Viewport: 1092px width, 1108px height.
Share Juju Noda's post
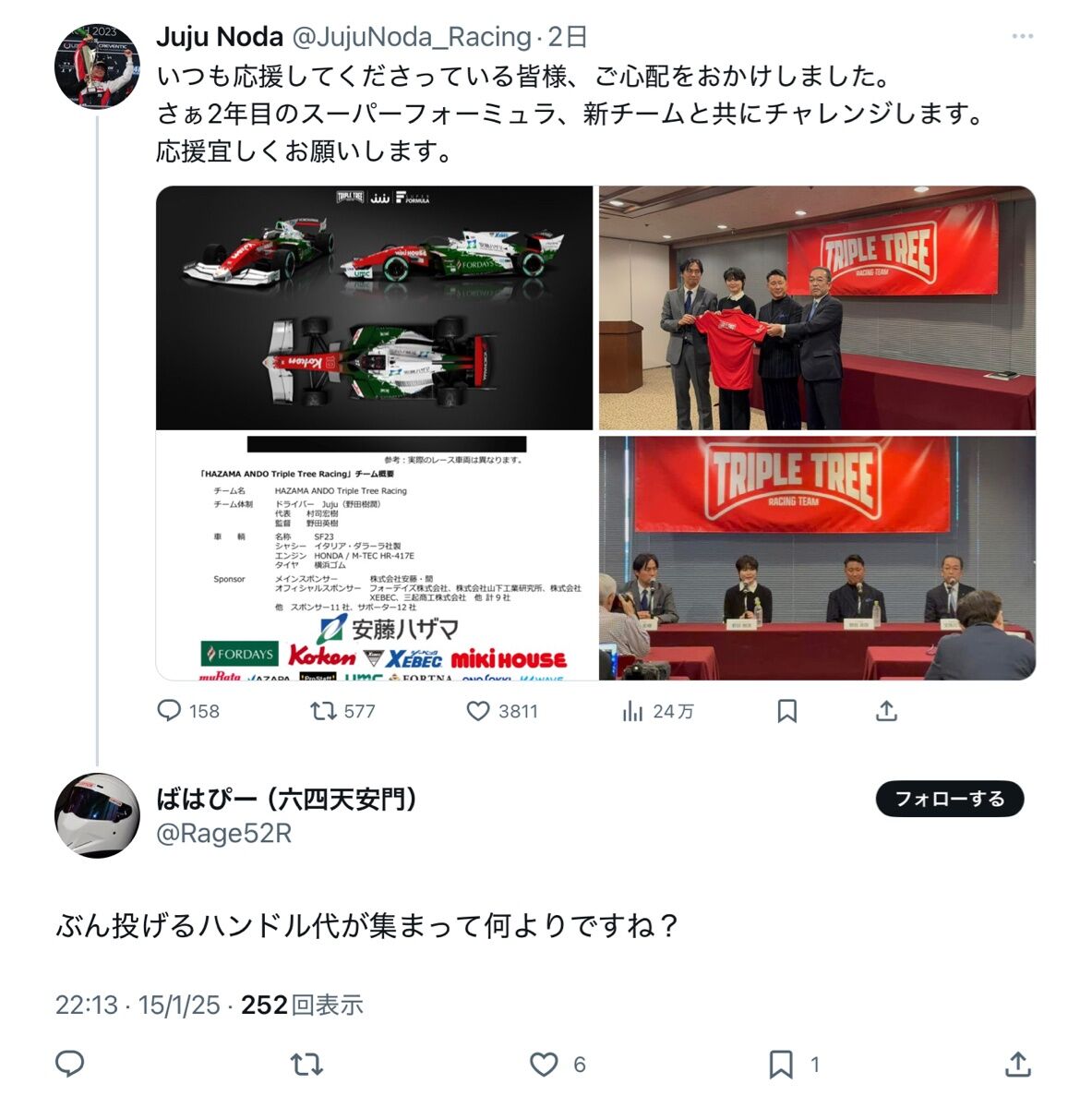pyautogui.click(x=886, y=711)
